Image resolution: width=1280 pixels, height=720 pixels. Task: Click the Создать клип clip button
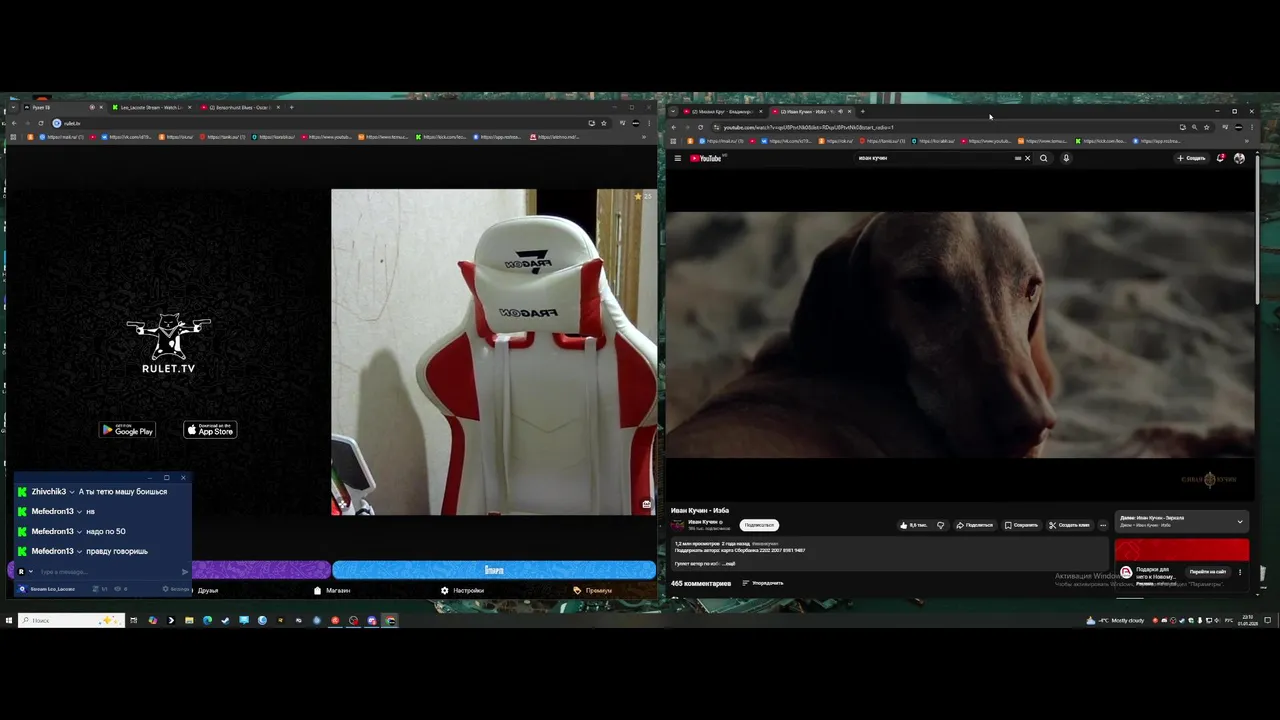pyautogui.click(x=1070, y=525)
